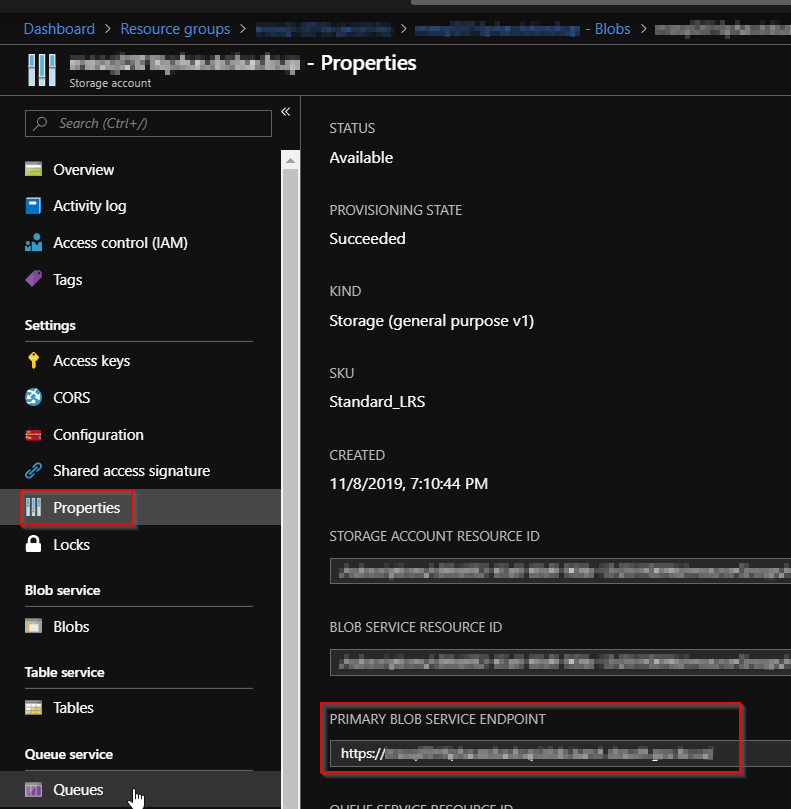The width and height of the screenshot is (791, 809).
Task: Go to Resource groups breadcrumb
Action: coord(175,29)
